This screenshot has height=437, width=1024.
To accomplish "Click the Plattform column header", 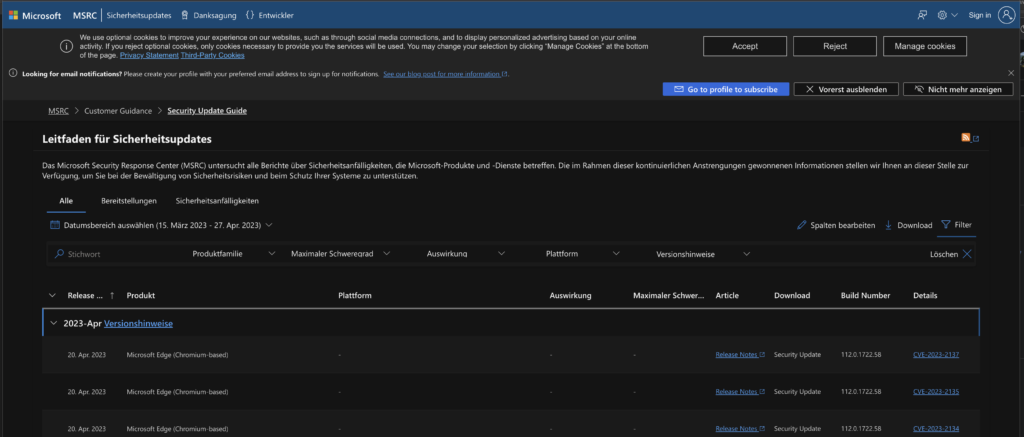I will pos(355,295).
